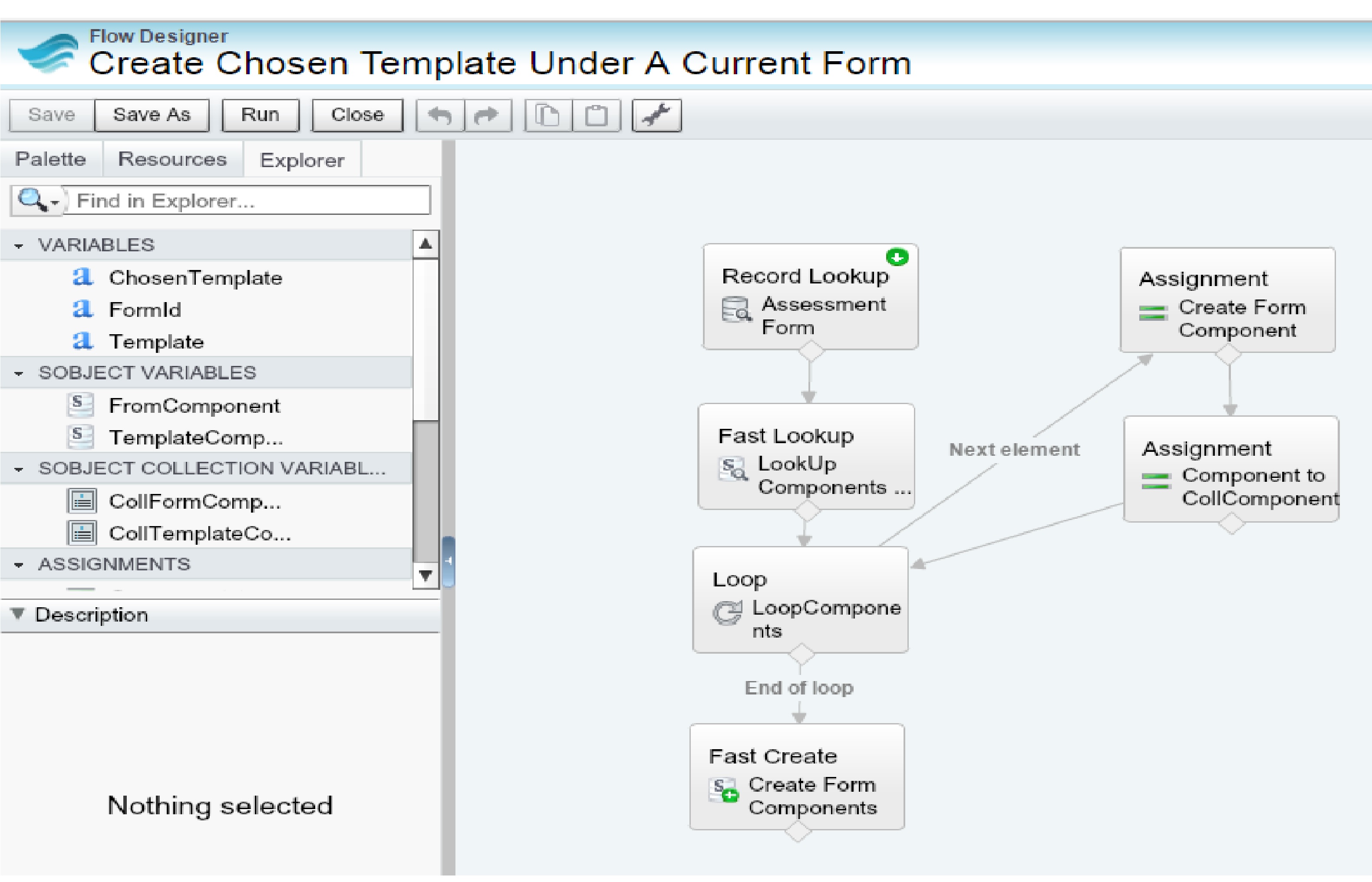The width and height of the screenshot is (1372, 882).
Task: Collapse the VARIABLES section
Action: [19, 246]
